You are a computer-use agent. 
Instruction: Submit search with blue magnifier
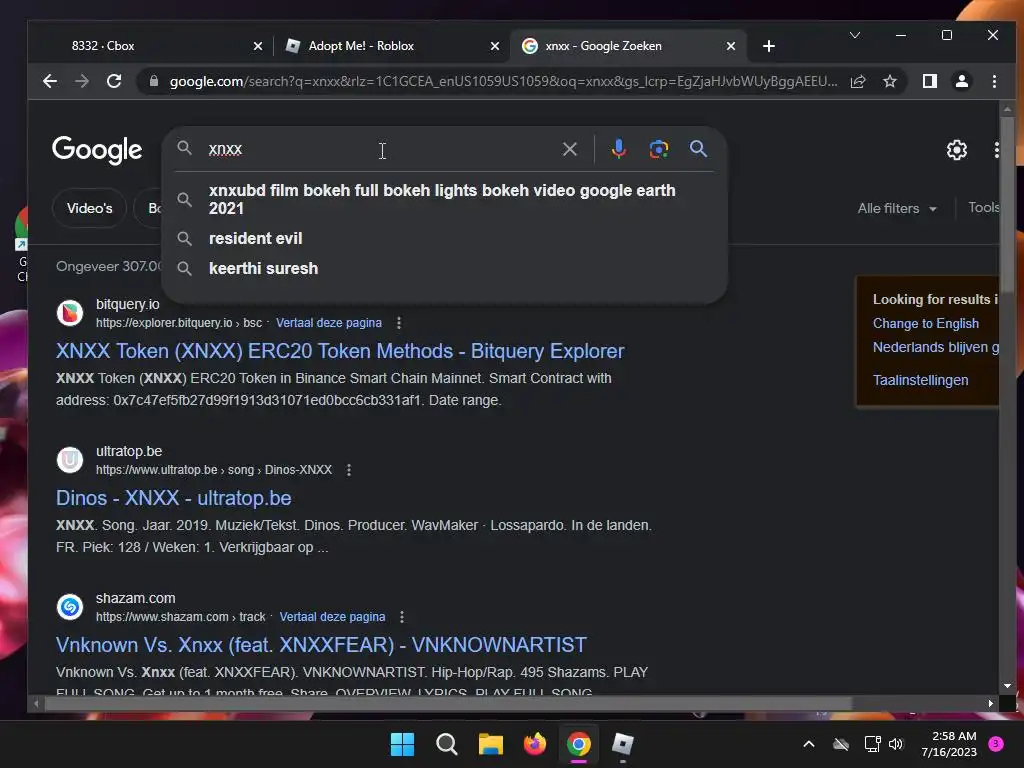pos(698,149)
